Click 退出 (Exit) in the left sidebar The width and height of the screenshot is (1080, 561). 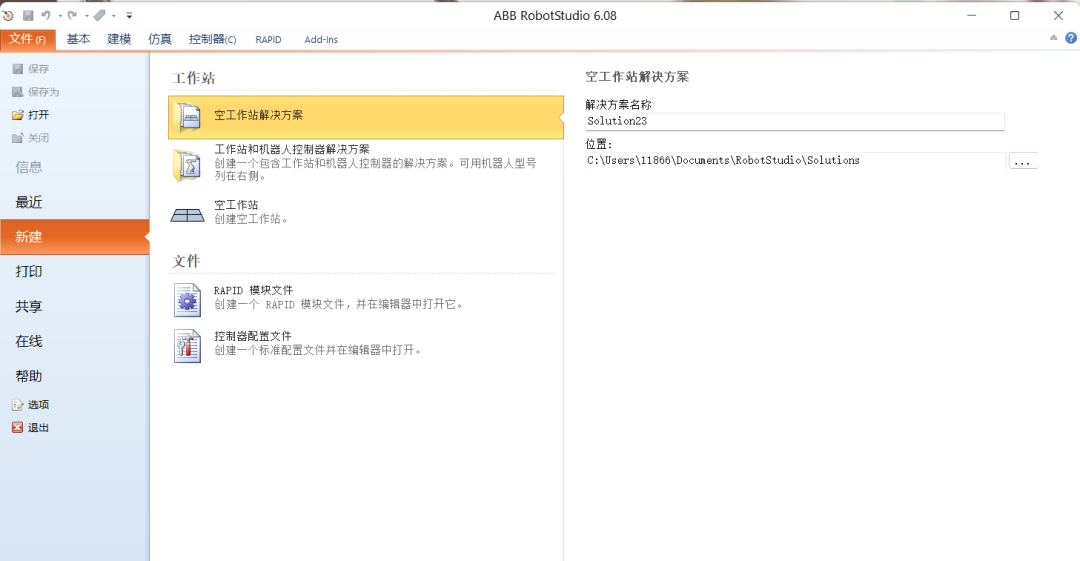pos(37,428)
